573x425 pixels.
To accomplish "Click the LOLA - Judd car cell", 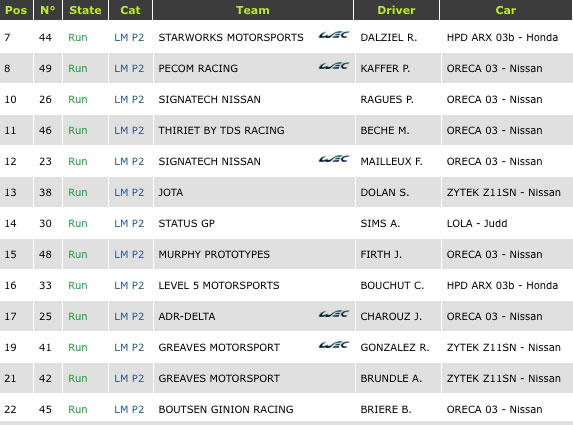I will tap(477, 223).
